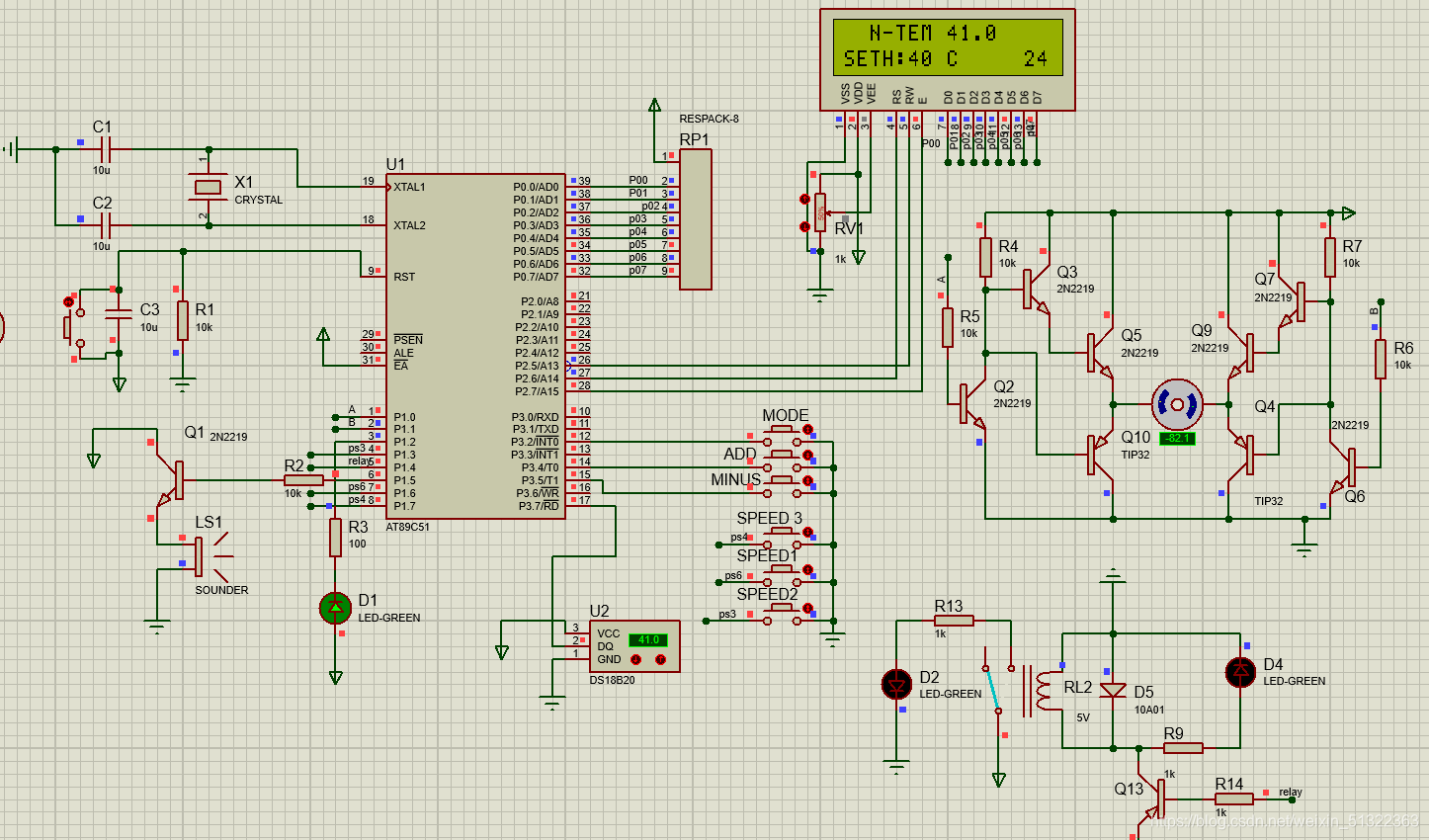Select potentiometer RV1
This screenshot has height=840, width=1429.
pyautogui.click(x=820, y=212)
